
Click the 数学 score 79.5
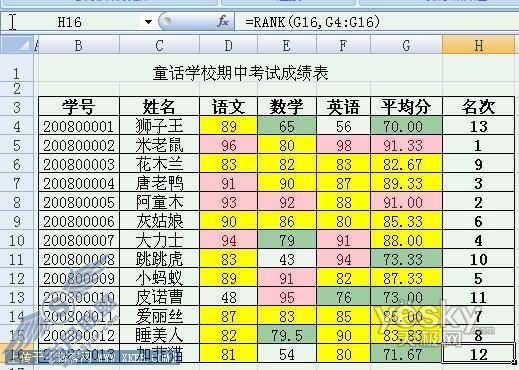click(287, 335)
